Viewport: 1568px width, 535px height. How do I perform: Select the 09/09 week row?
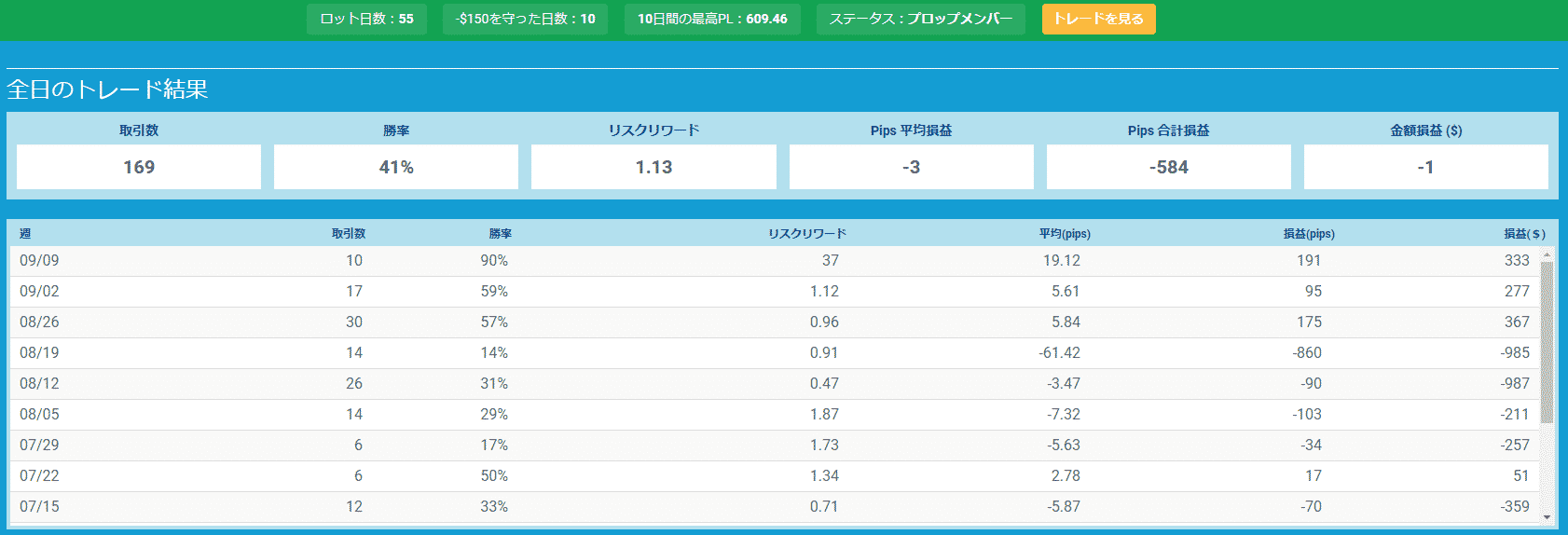point(775,261)
